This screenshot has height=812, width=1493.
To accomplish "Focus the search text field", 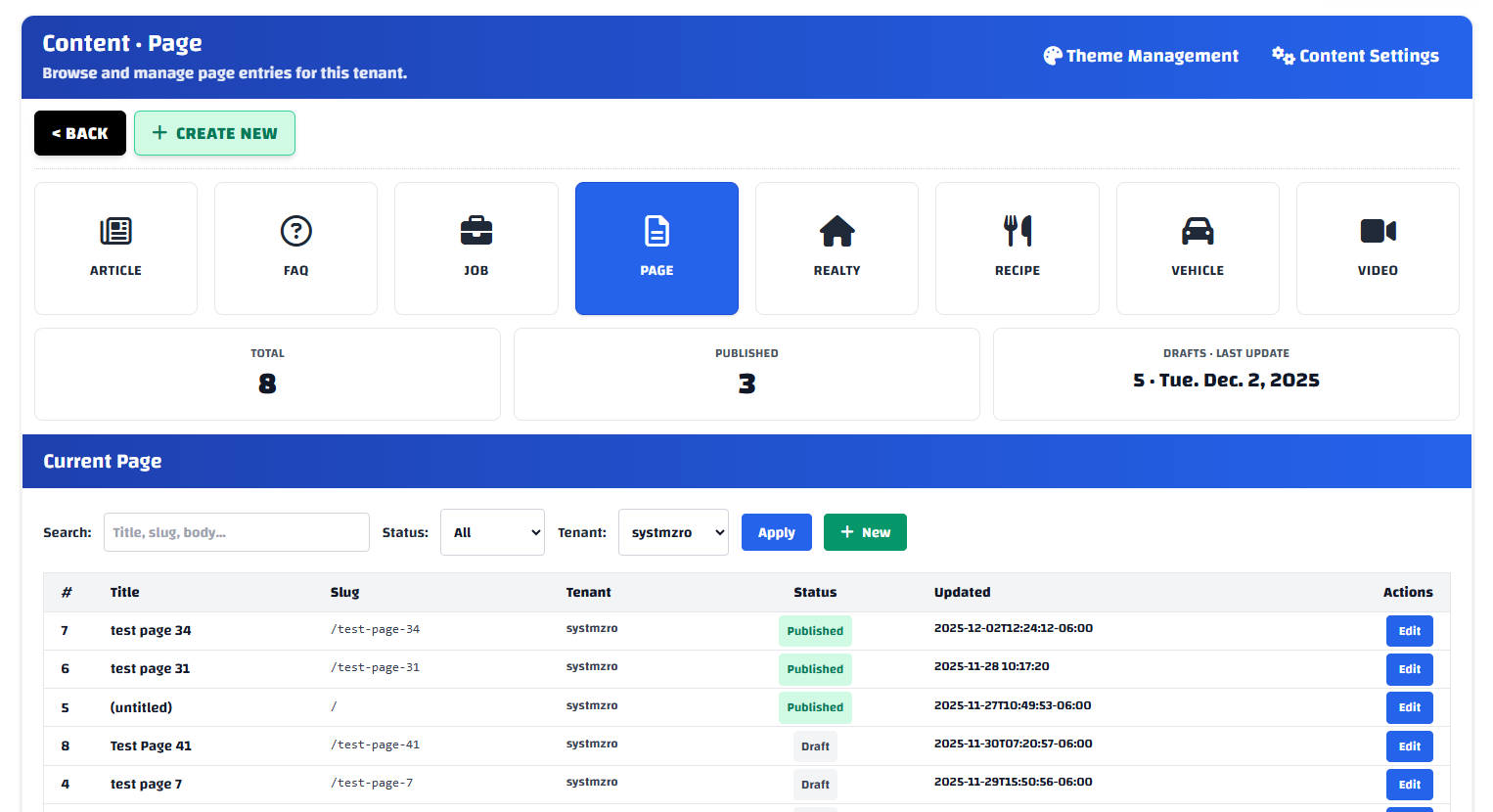I will coord(237,532).
